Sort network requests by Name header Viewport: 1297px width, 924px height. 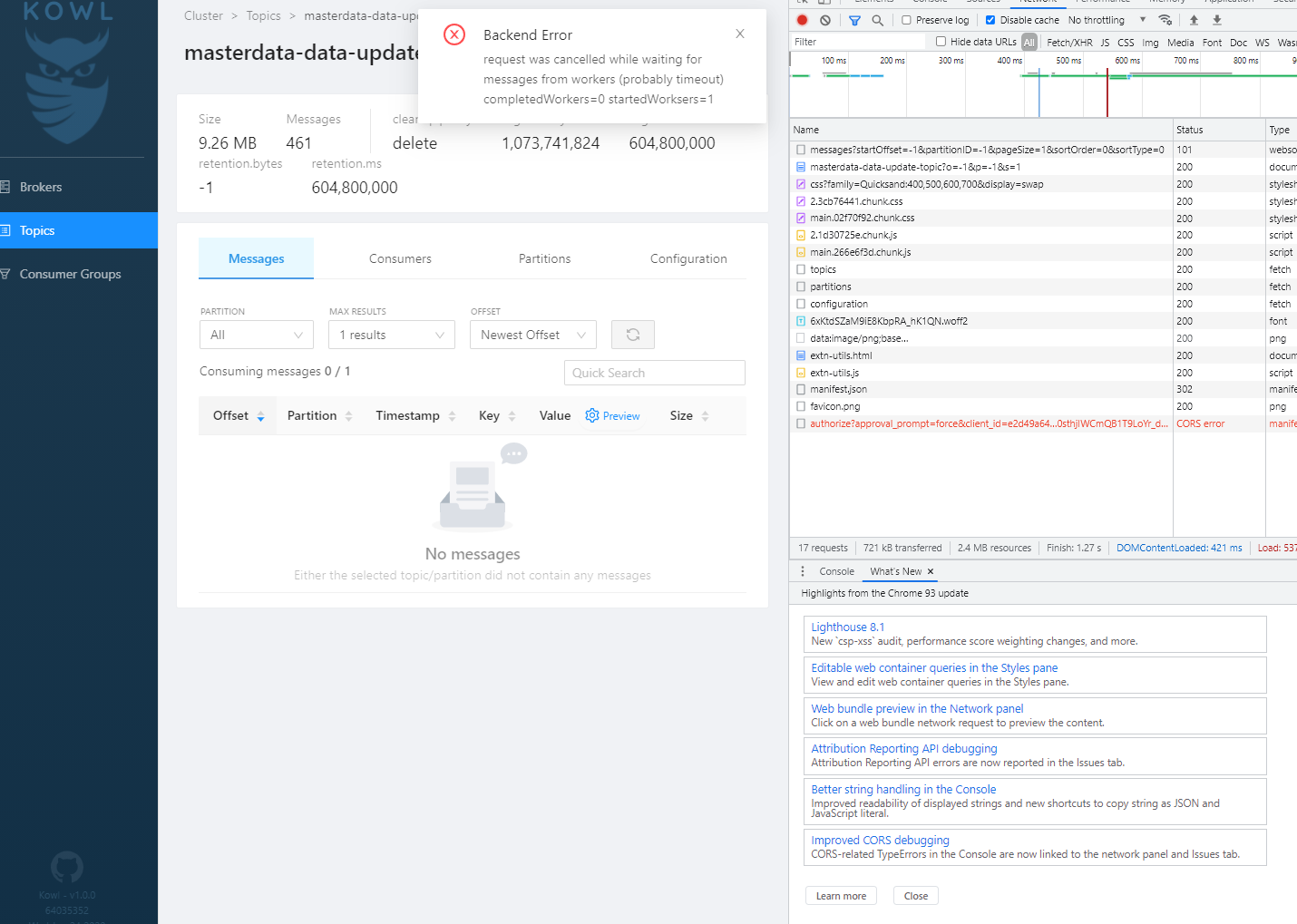click(x=981, y=130)
